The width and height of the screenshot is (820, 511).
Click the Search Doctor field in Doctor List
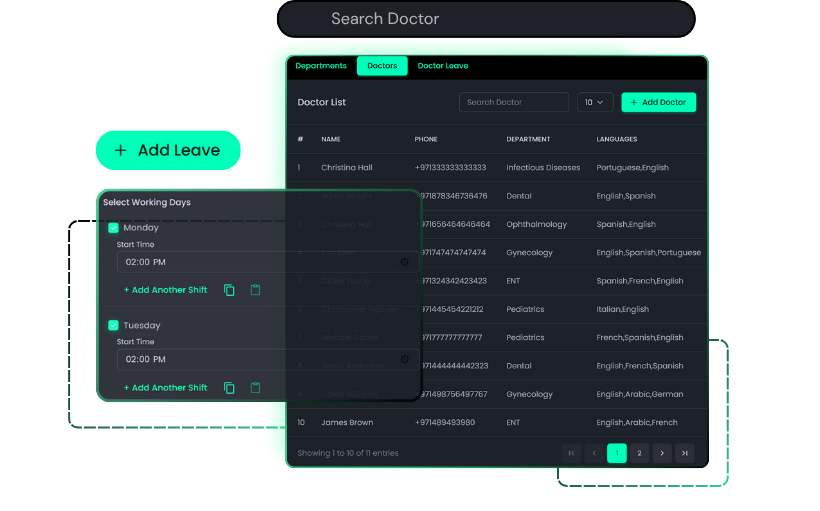514,102
